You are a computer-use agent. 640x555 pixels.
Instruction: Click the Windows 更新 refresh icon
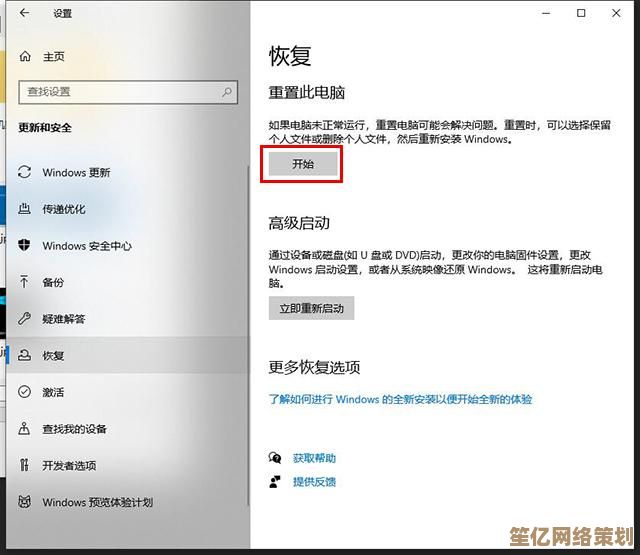(25, 173)
